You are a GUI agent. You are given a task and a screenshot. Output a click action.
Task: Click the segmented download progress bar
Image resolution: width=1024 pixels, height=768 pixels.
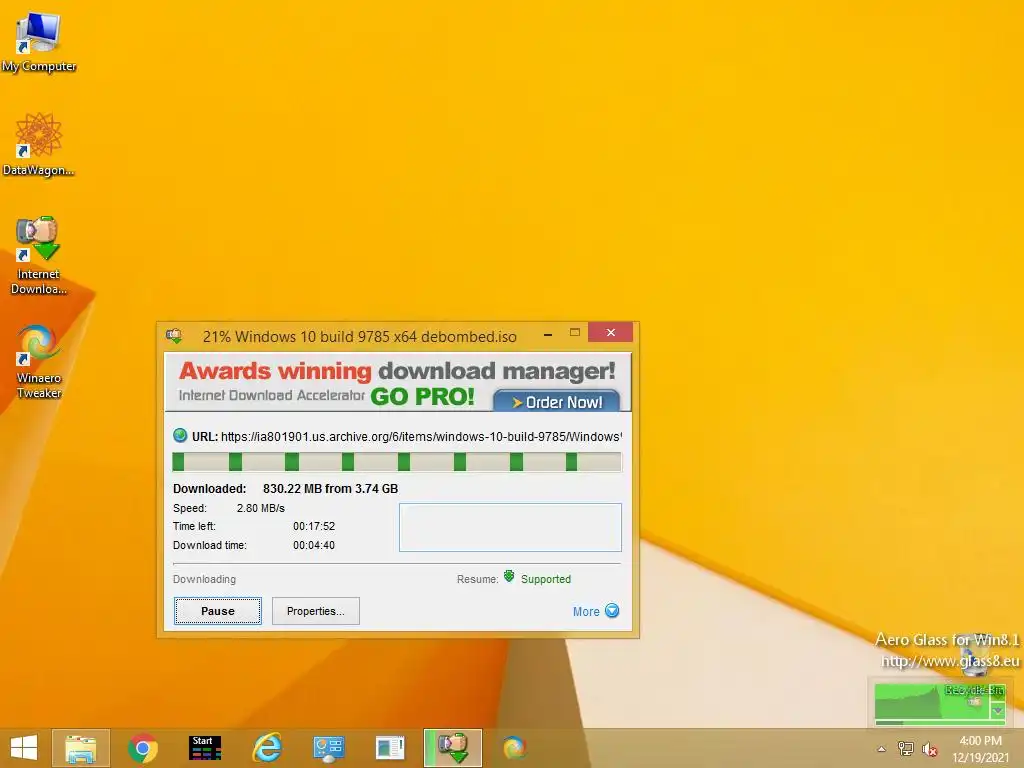coord(397,462)
